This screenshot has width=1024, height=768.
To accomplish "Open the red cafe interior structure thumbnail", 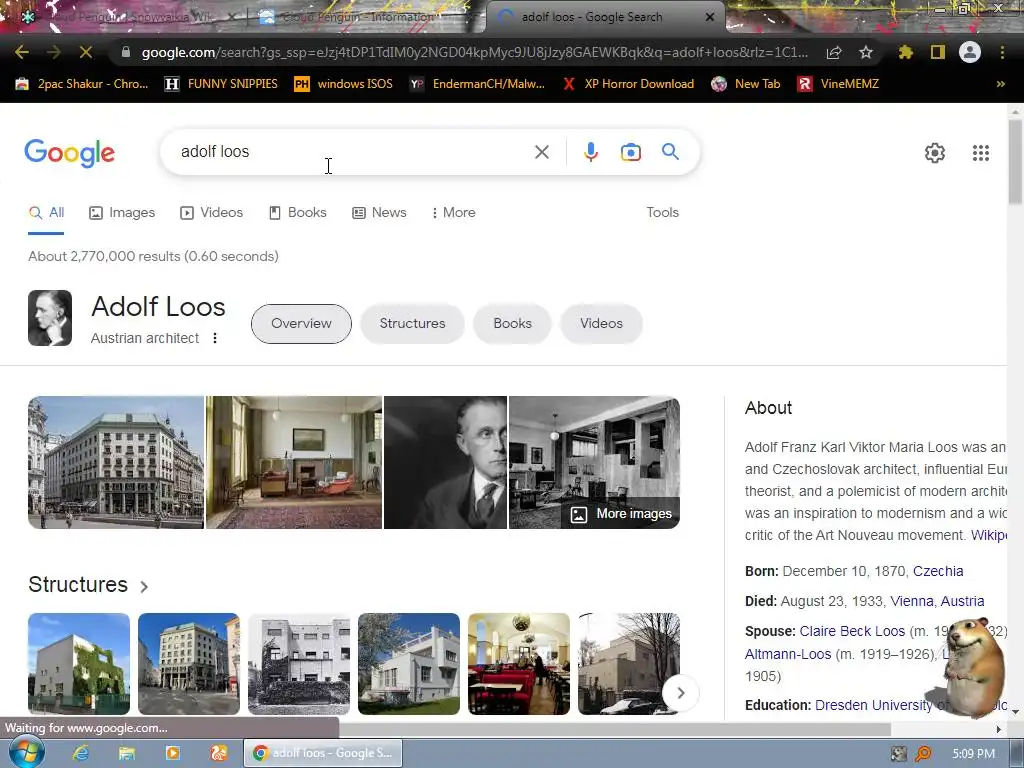I will (x=519, y=664).
